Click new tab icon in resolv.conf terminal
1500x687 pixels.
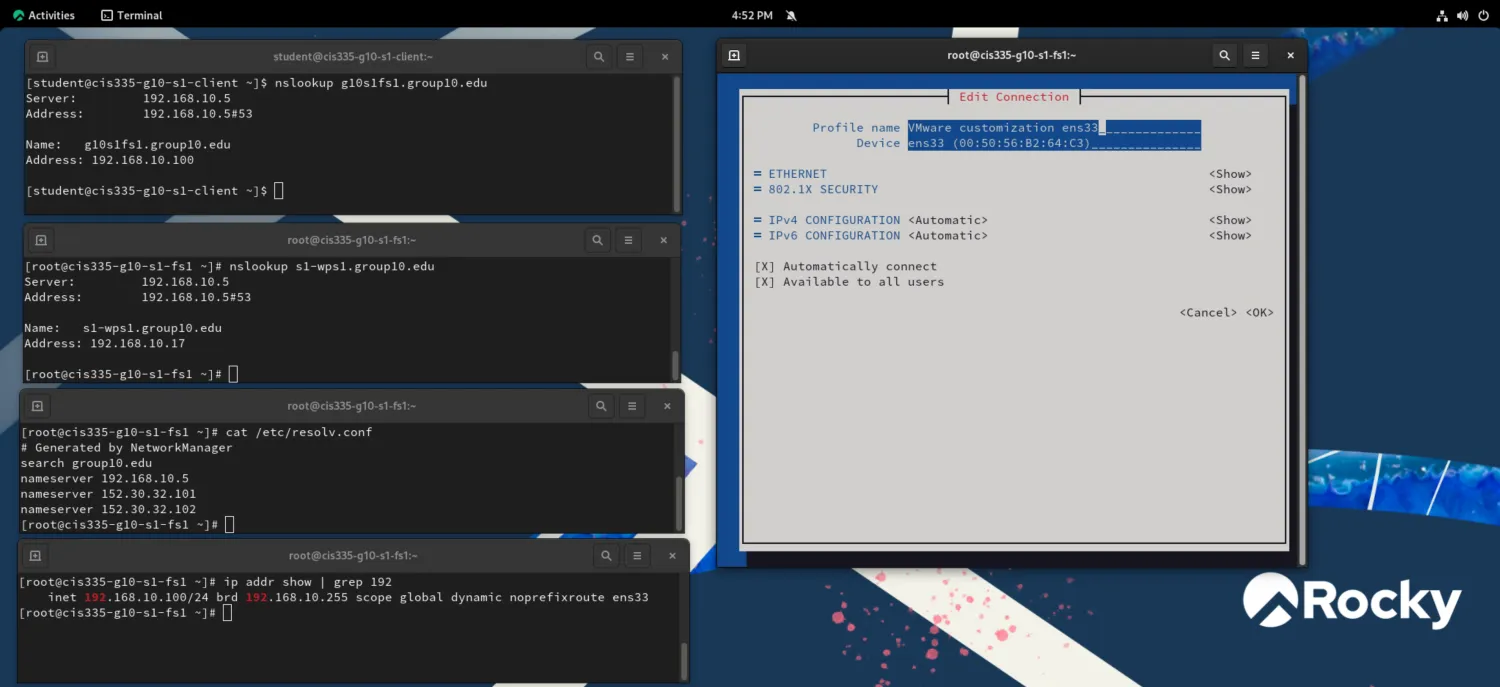point(37,406)
